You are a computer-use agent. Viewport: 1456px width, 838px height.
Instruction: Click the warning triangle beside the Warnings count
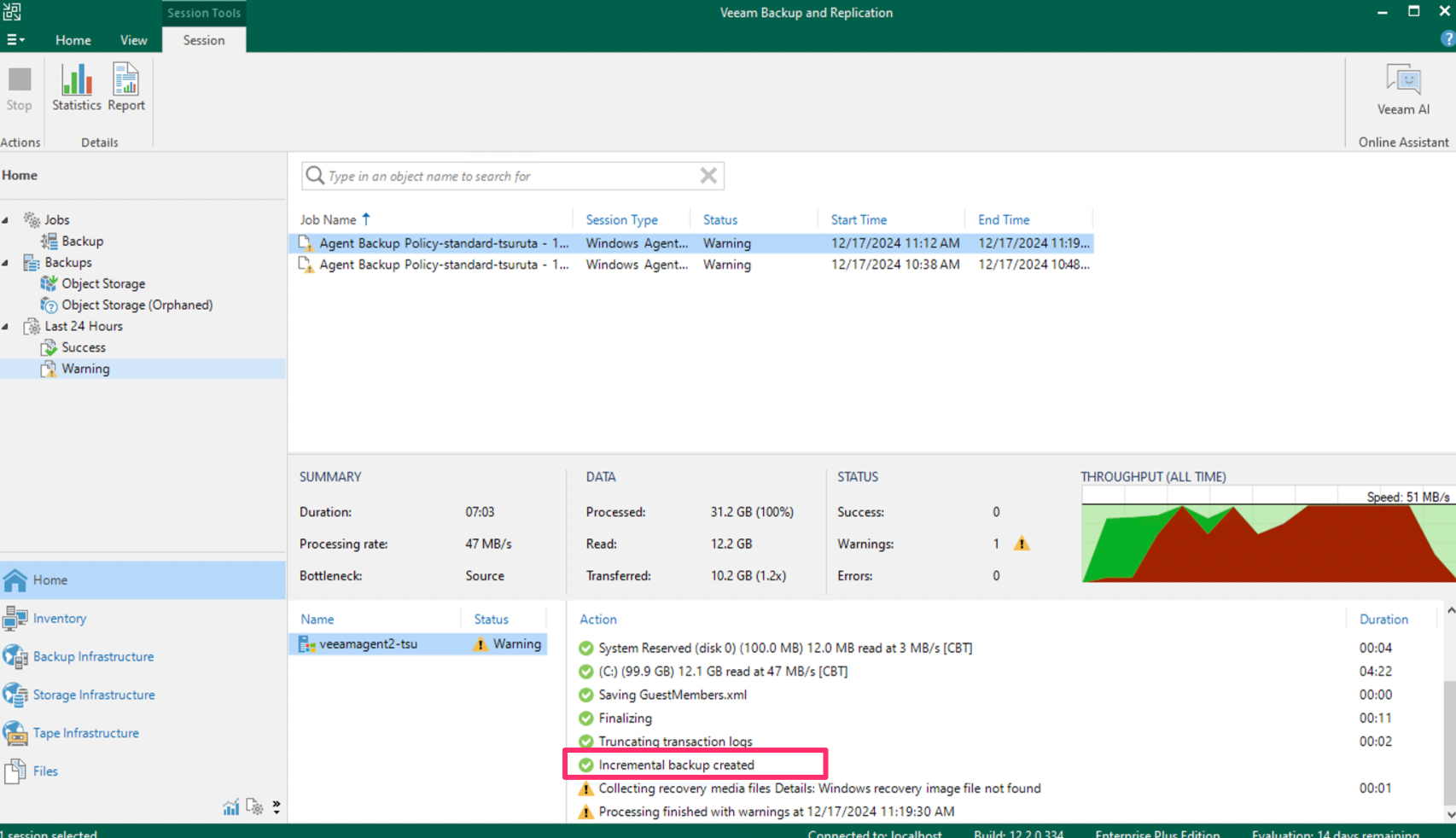click(1022, 544)
